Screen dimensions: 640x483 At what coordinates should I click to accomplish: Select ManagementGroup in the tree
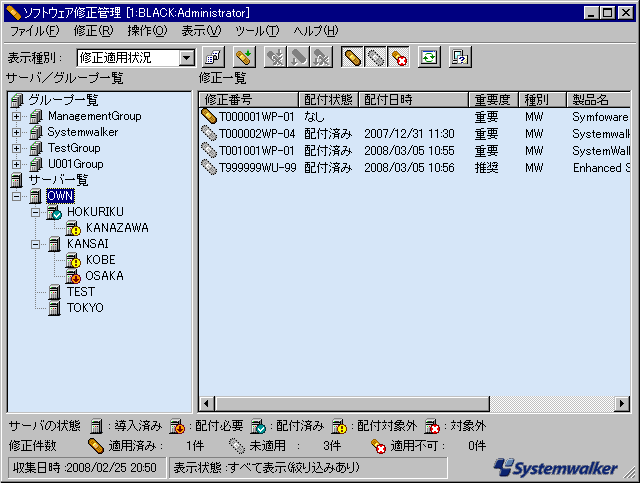(x=95, y=116)
